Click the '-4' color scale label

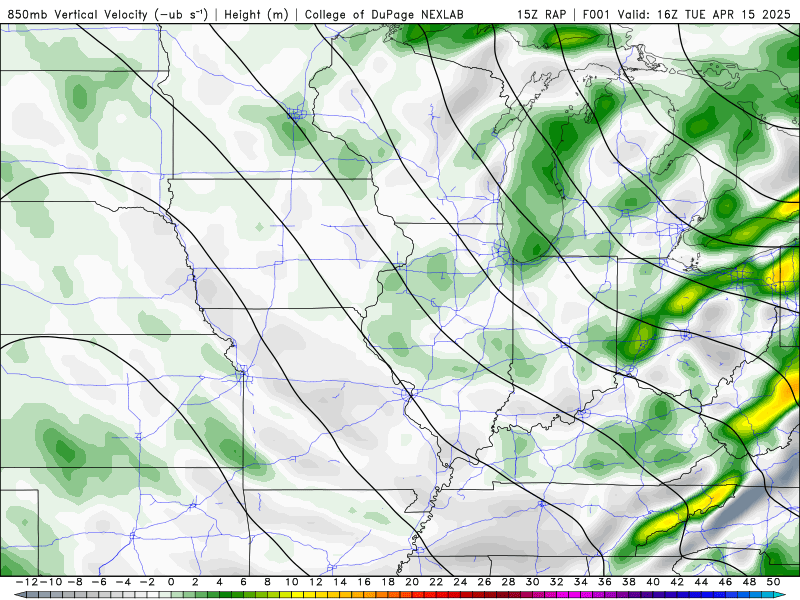[123, 582]
